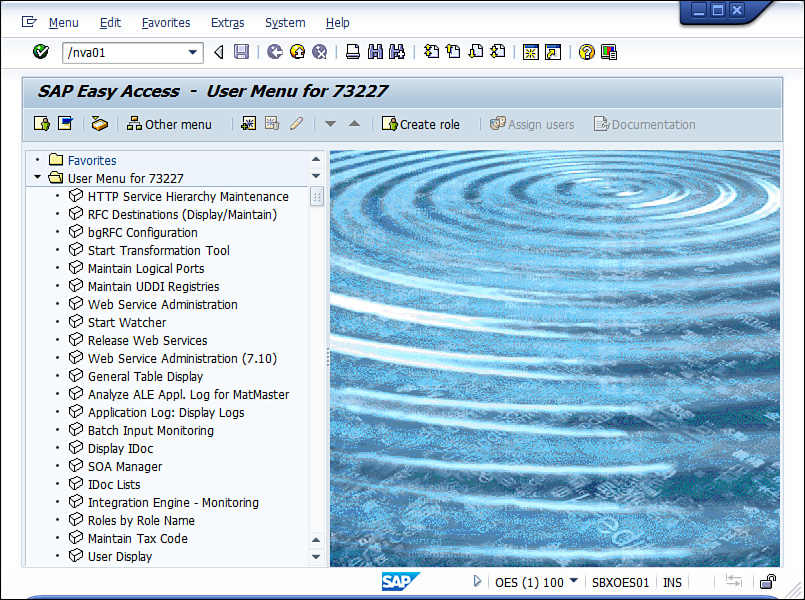Open the command field history dropdown arrow
This screenshot has width=805, height=600.
point(193,52)
